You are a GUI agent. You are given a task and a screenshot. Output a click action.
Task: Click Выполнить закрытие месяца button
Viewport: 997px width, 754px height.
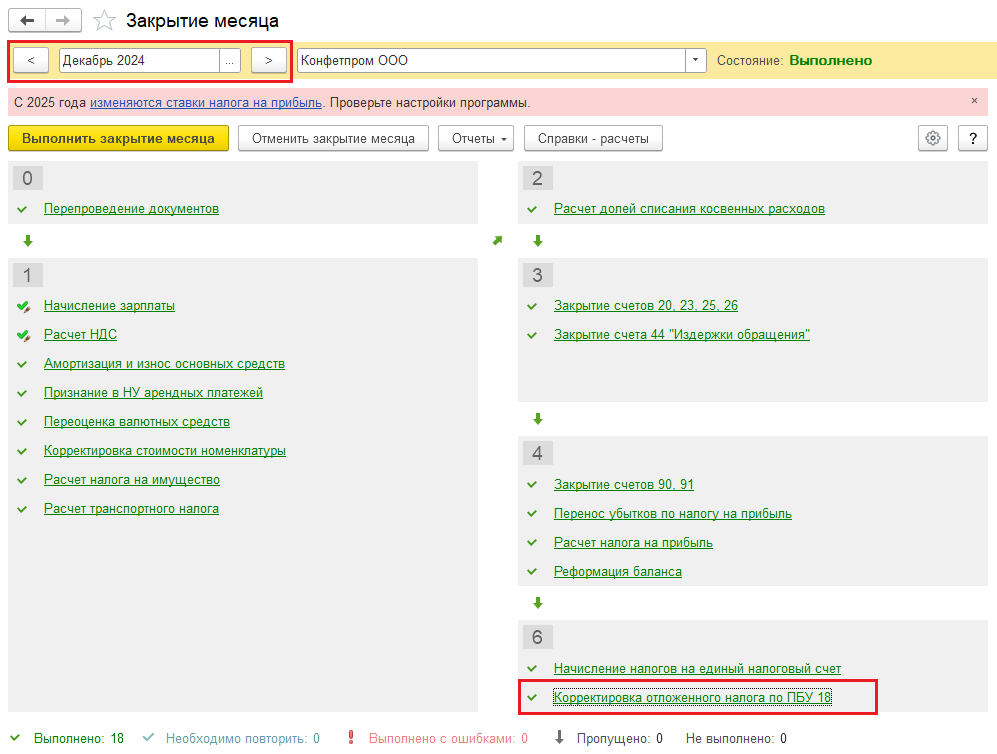pos(118,138)
